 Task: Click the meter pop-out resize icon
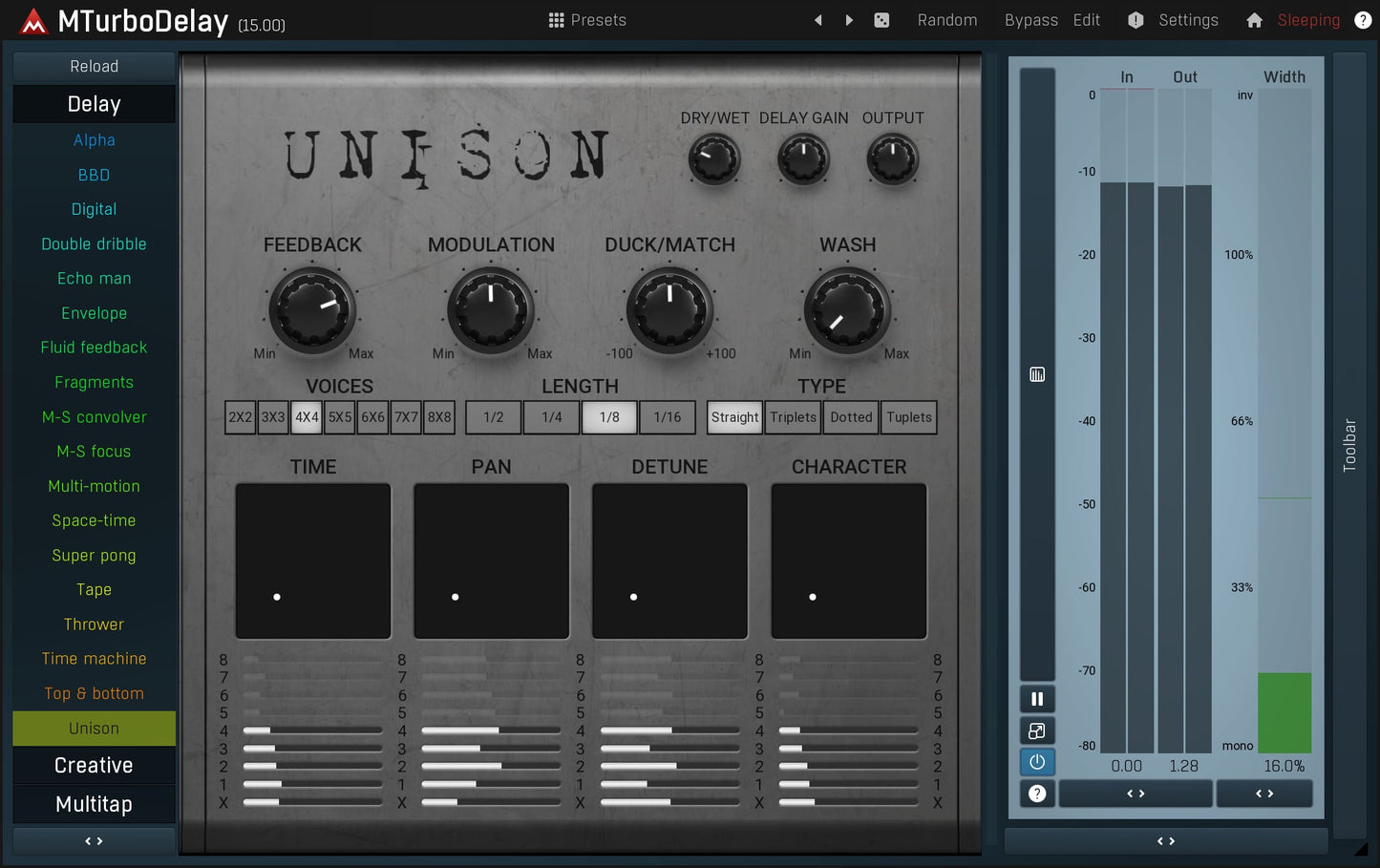point(1037,730)
